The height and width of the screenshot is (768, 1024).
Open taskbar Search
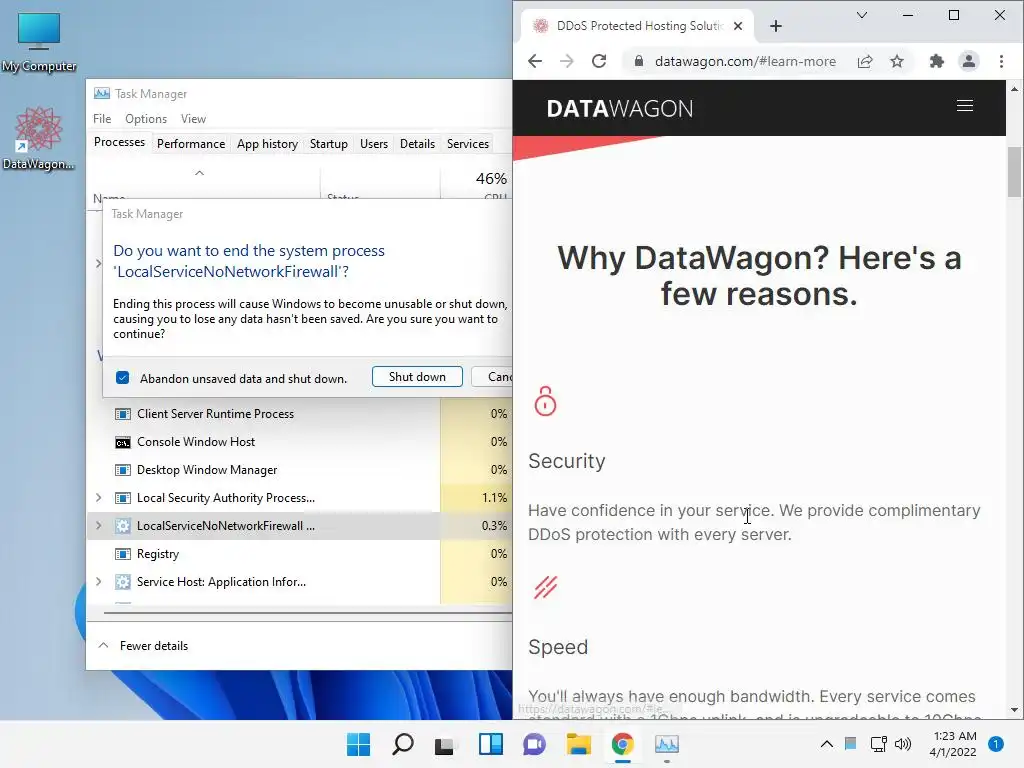tap(402, 744)
